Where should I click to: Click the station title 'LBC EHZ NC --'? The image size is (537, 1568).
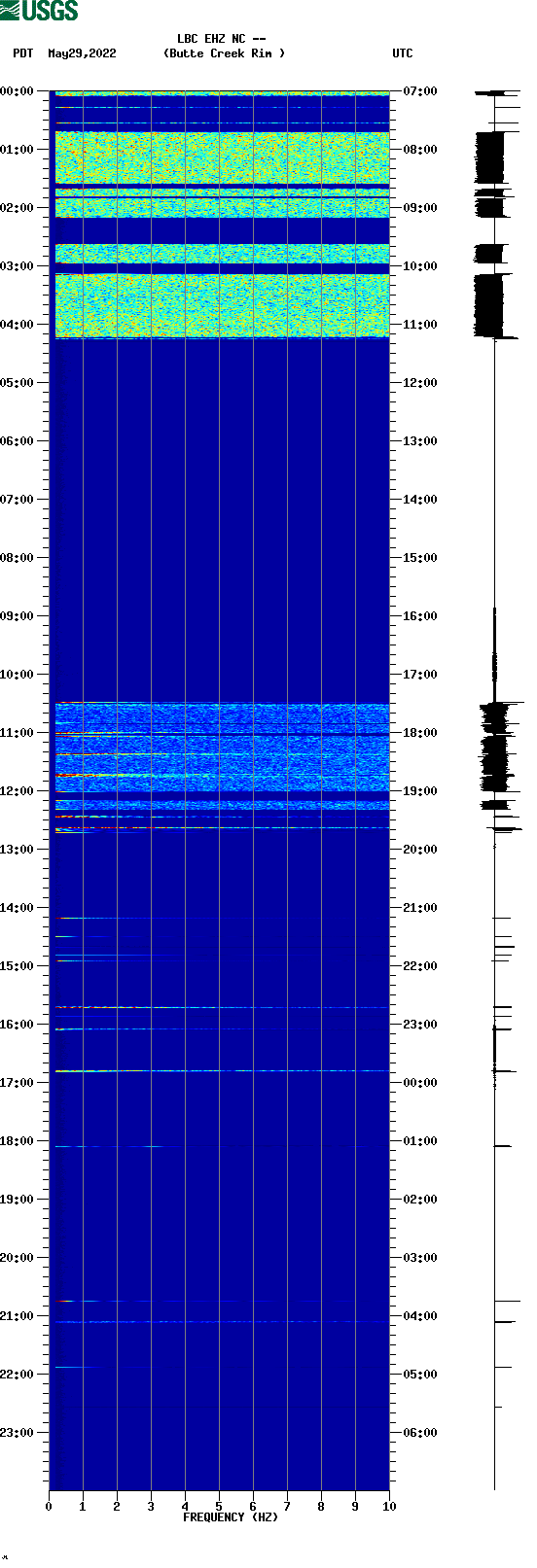[221, 40]
